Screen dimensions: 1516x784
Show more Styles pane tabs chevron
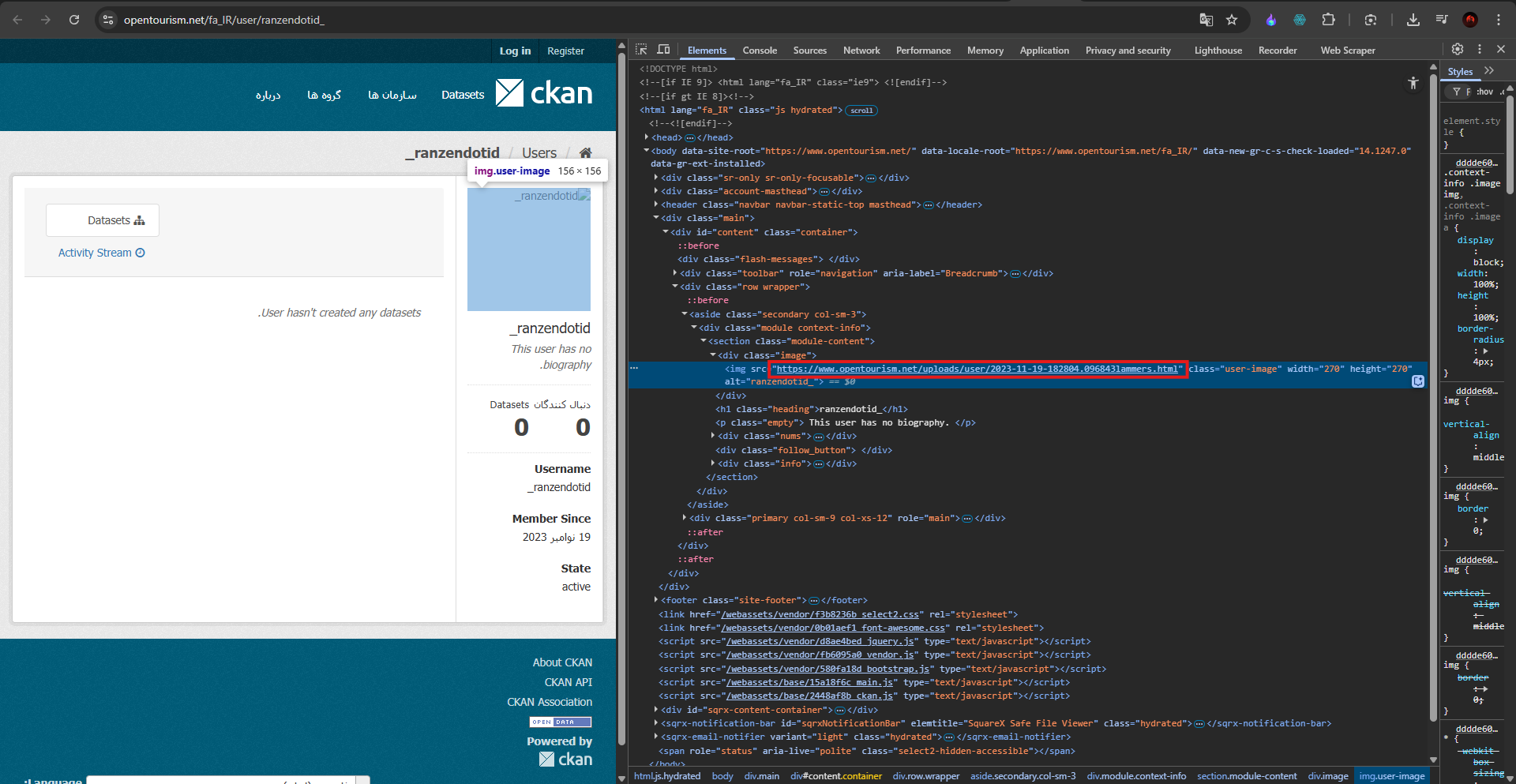click(x=1489, y=70)
